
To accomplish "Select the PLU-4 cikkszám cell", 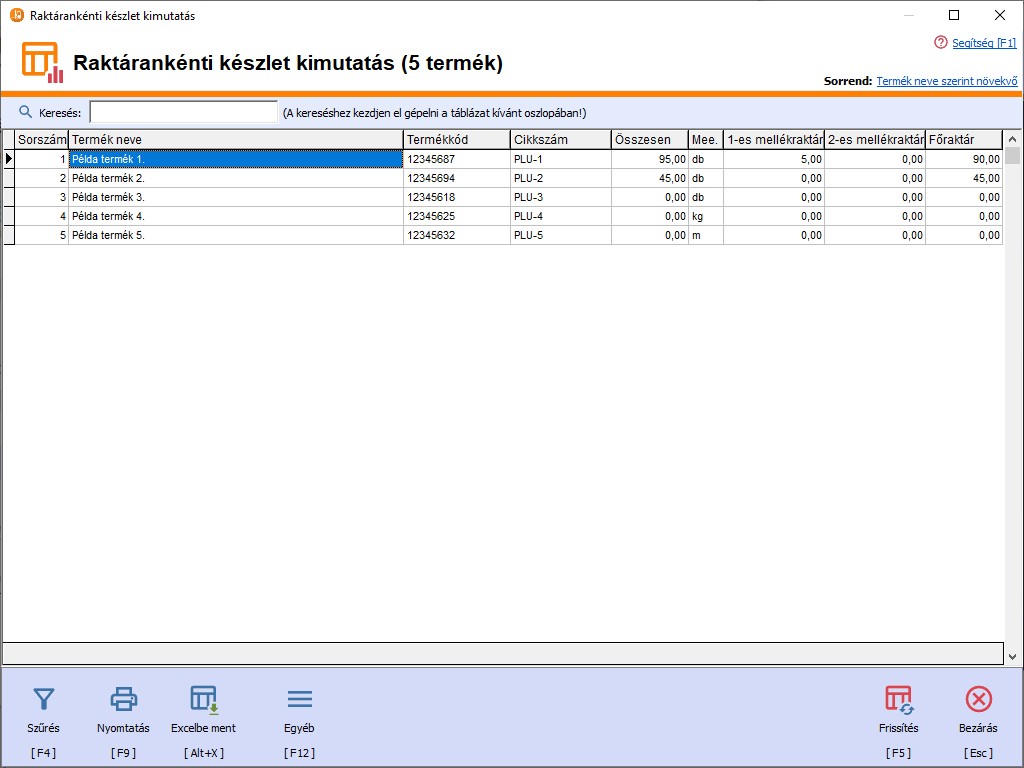I will pos(559,216).
